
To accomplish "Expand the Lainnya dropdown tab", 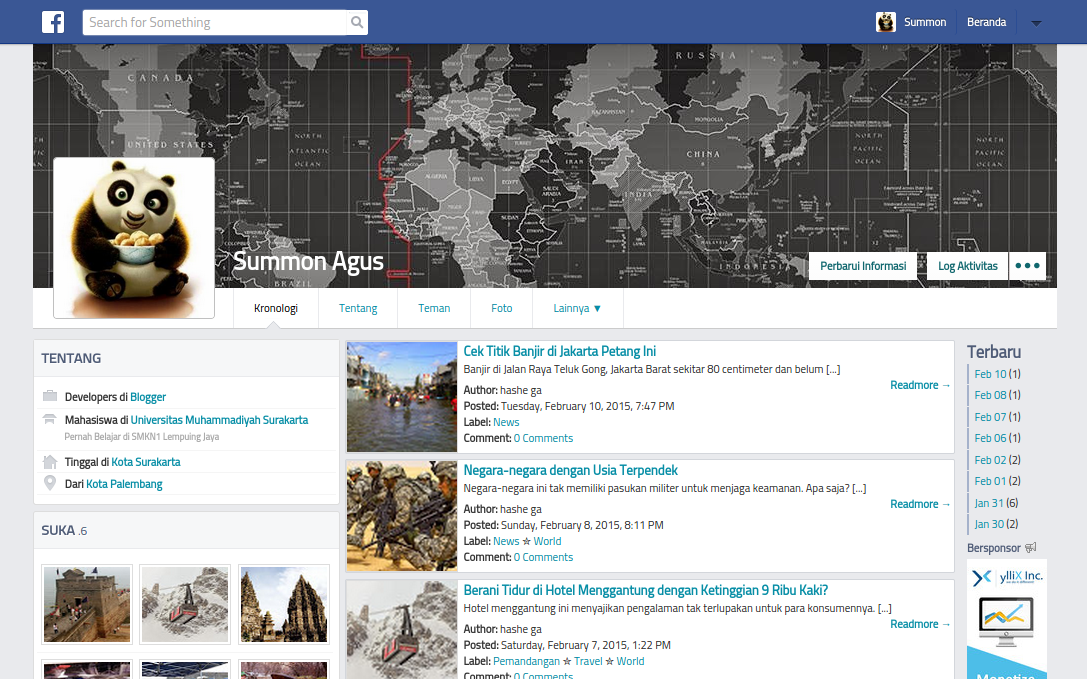I will 577,308.
